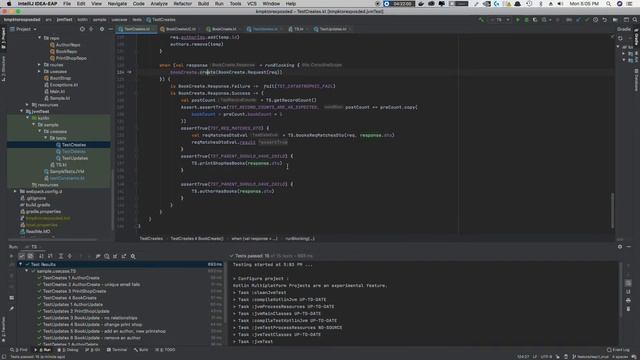The height and width of the screenshot is (360, 640).
Task: Click export test results icon in Run toolbar
Action: point(124,256)
